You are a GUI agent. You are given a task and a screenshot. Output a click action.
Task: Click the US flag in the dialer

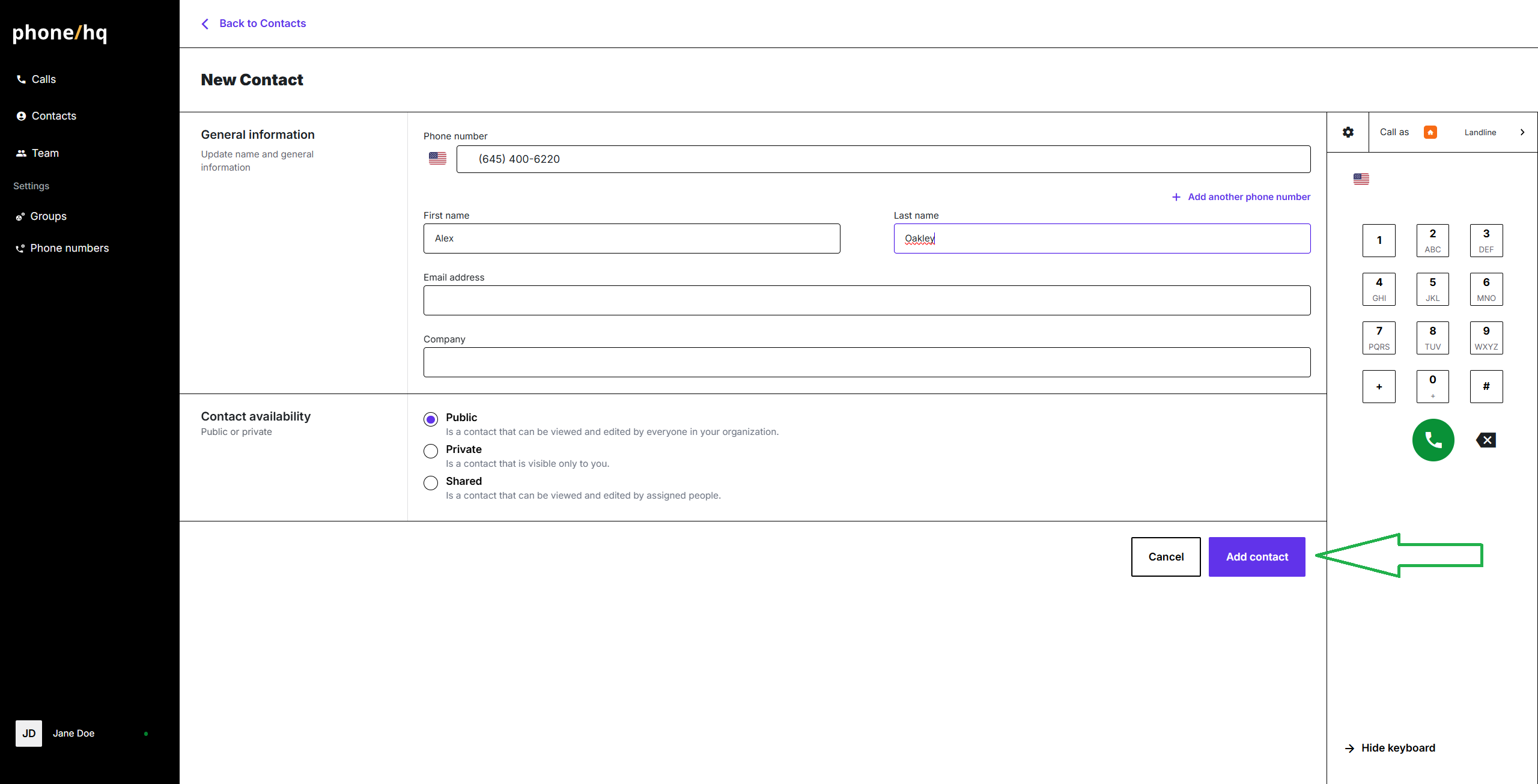point(1361,179)
